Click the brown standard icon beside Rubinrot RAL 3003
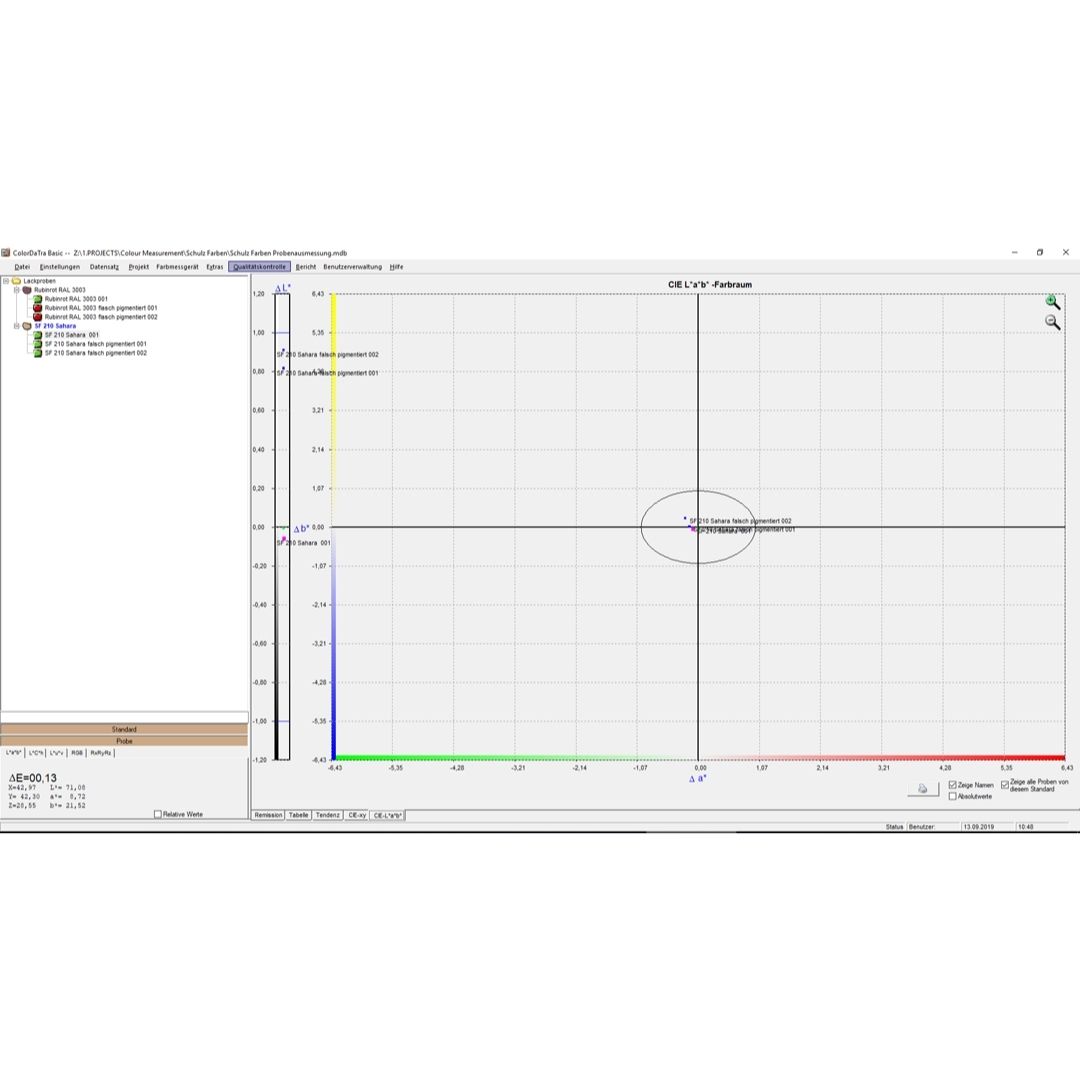 point(26,290)
